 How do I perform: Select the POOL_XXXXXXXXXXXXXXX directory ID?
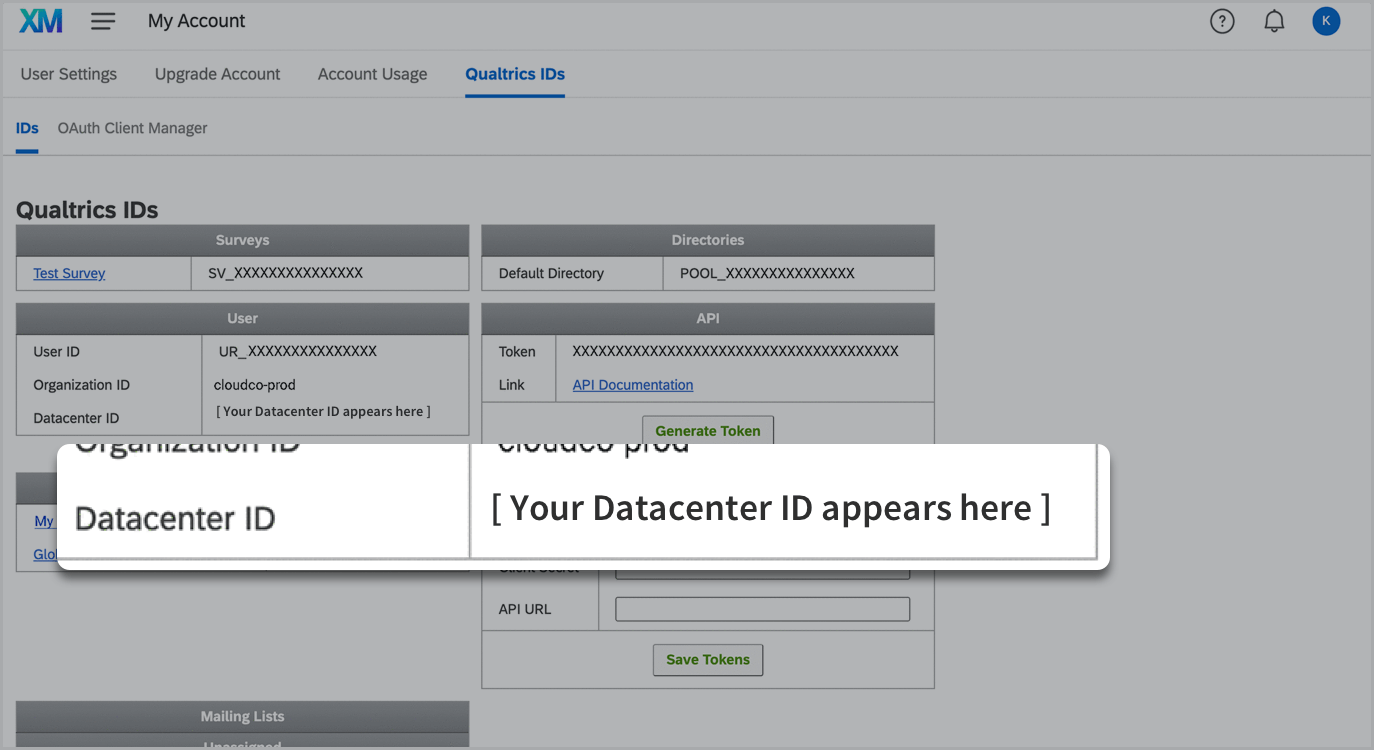click(767, 273)
